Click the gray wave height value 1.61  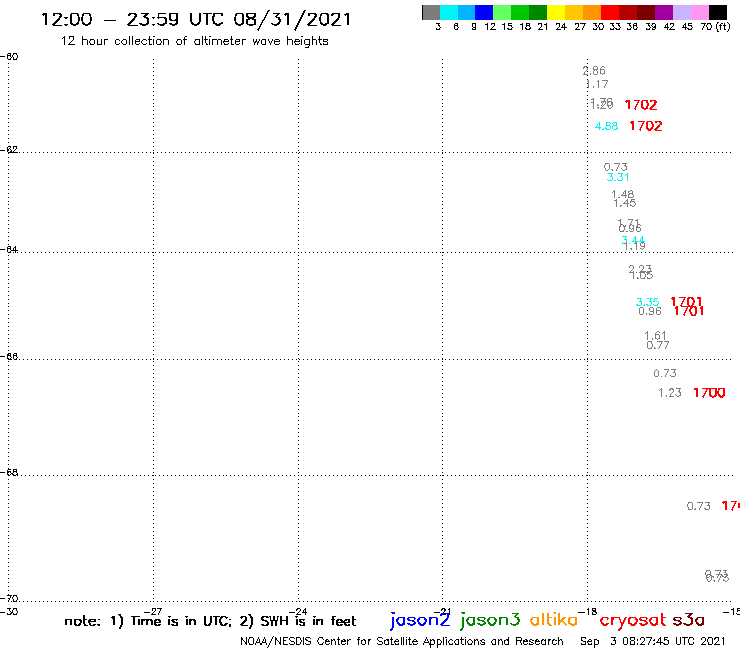point(656,336)
